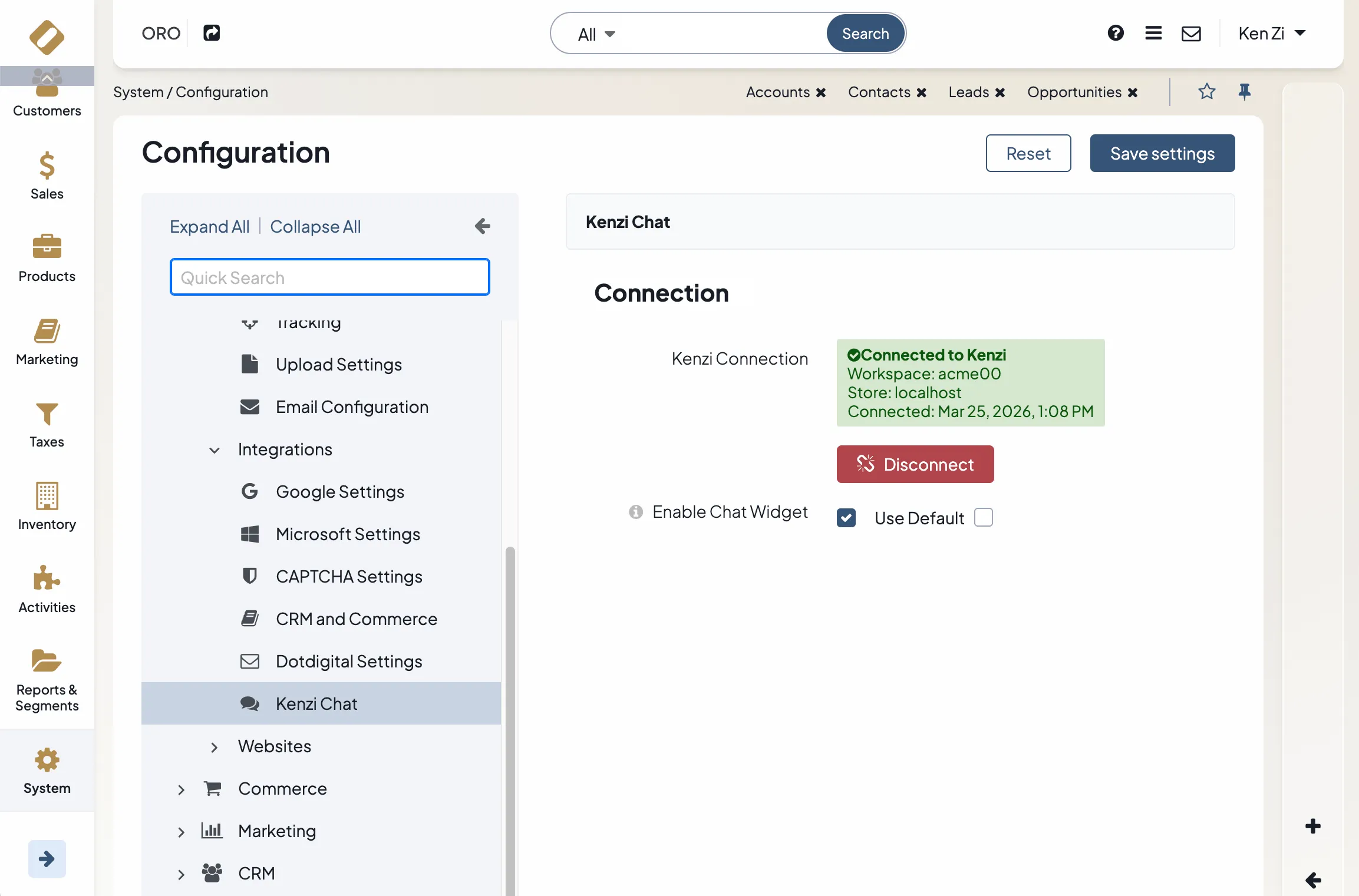Expand the CRM tree section

[x=181, y=874]
